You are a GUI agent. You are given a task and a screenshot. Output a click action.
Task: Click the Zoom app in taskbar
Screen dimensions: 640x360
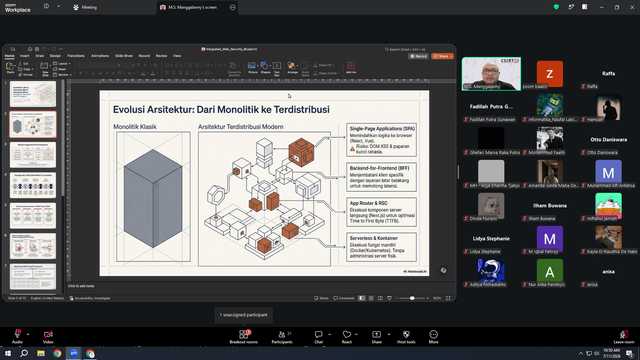[x=74, y=353]
